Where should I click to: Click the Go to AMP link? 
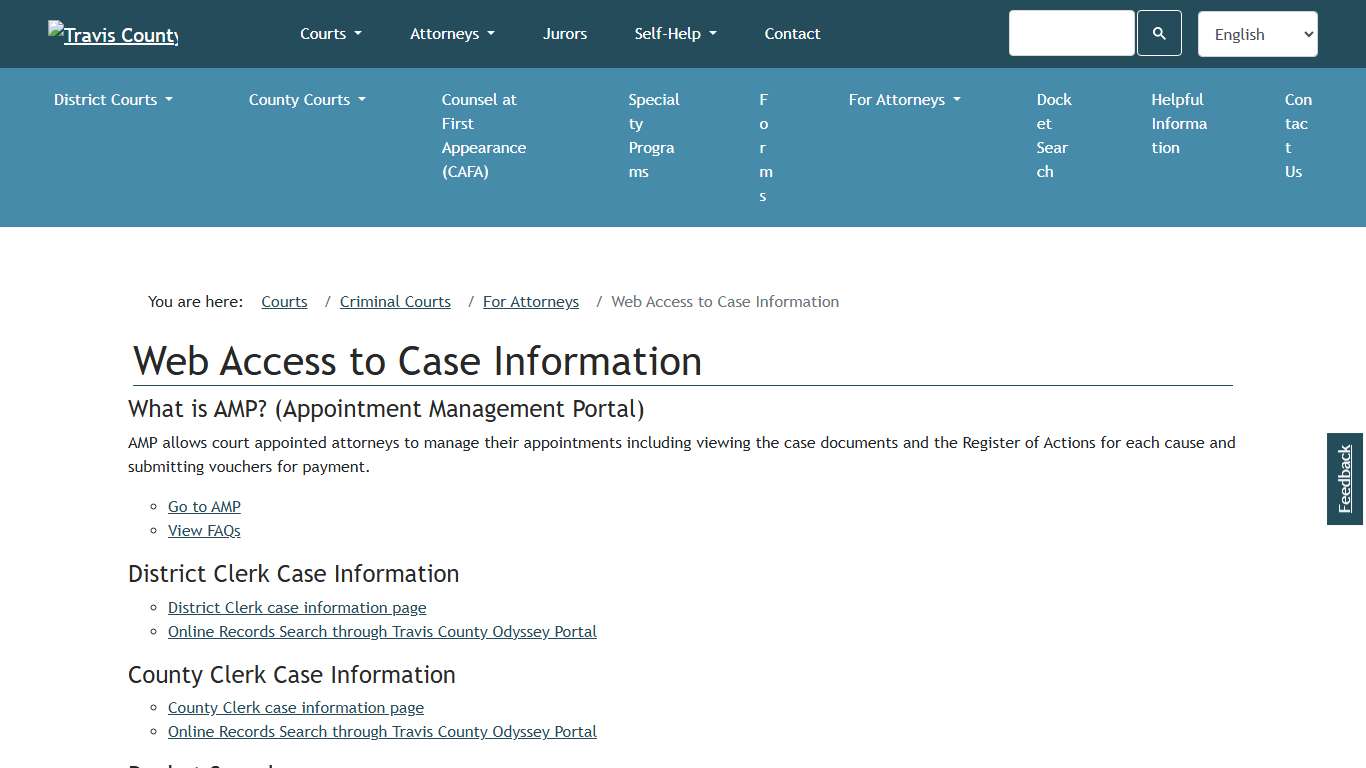[204, 506]
